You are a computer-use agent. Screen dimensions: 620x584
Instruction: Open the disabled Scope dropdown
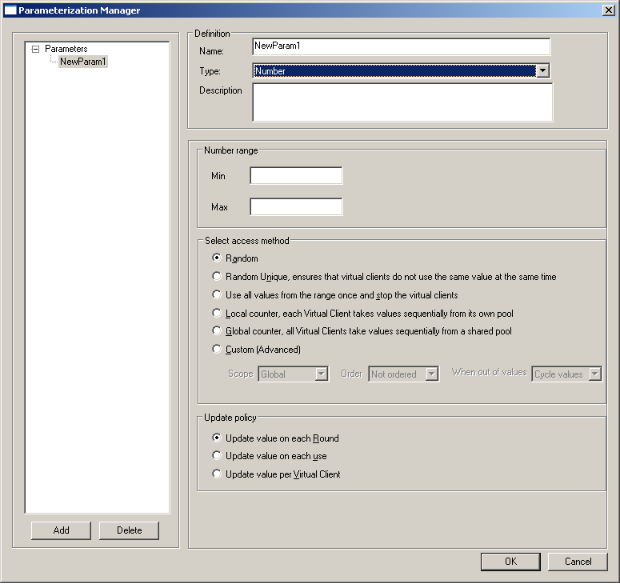293,374
